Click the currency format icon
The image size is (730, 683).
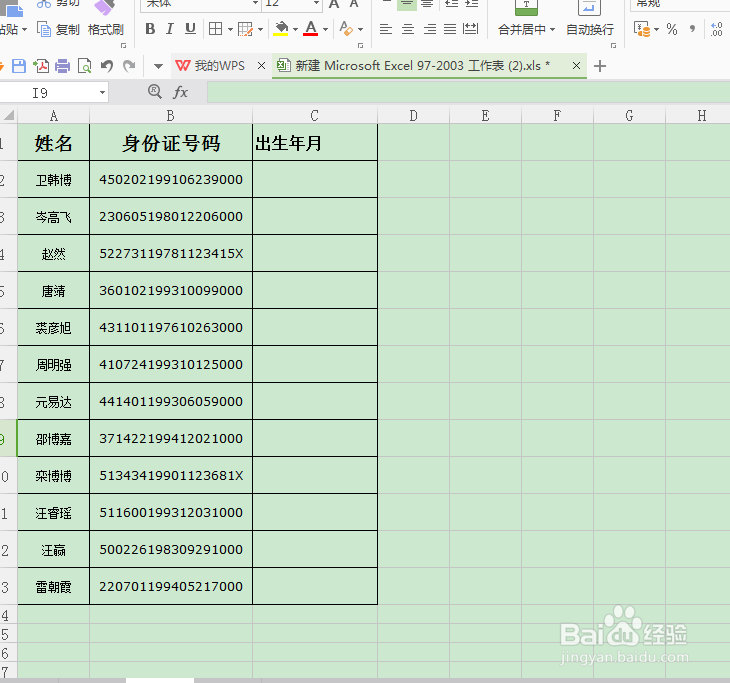pyautogui.click(x=642, y=29)
